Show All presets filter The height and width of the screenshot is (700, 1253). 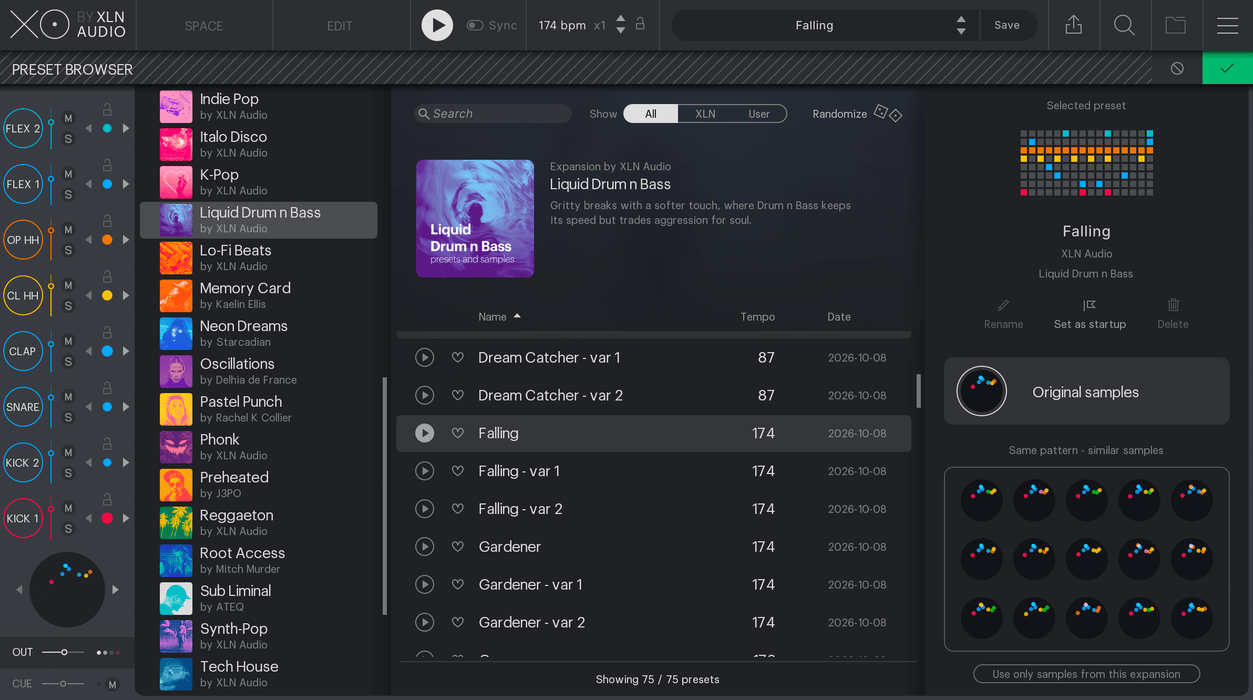651,114
